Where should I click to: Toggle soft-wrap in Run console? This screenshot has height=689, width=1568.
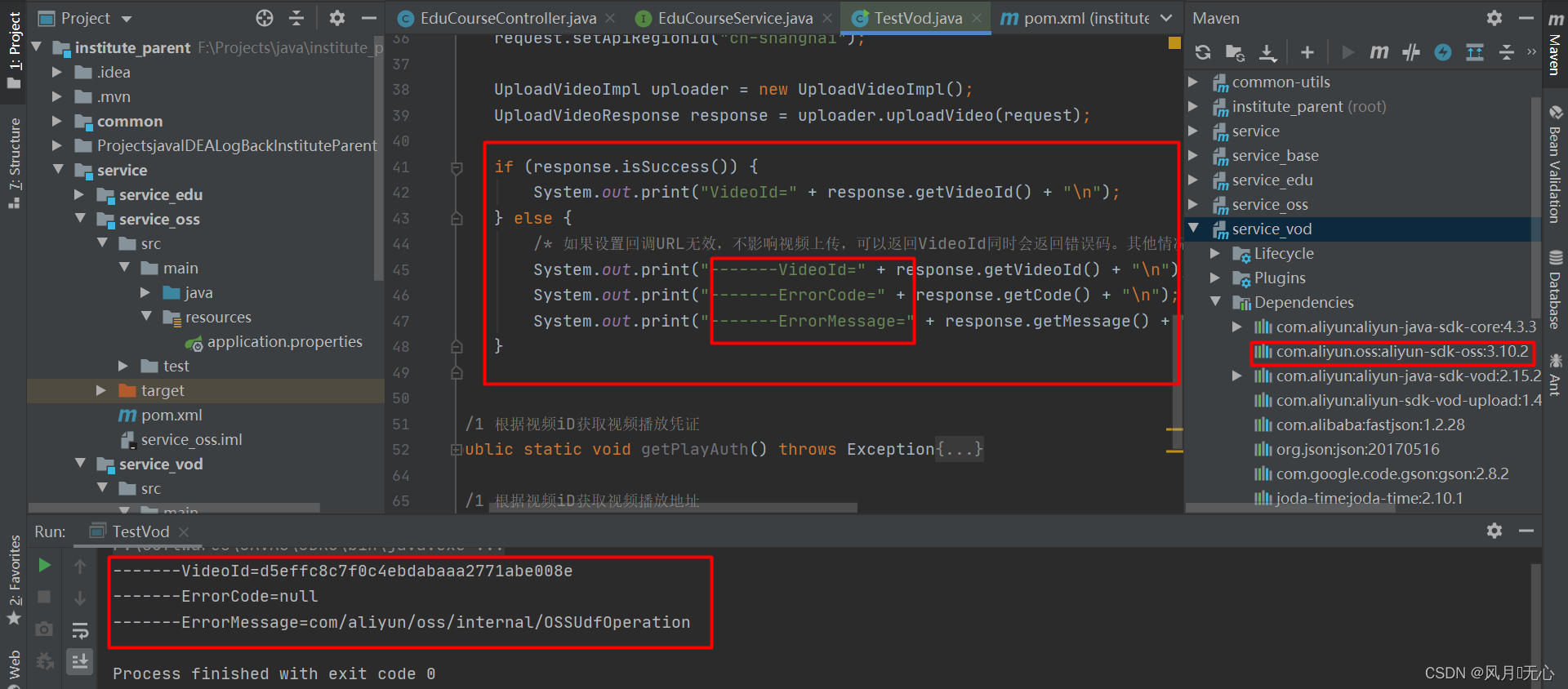(80, 630)
